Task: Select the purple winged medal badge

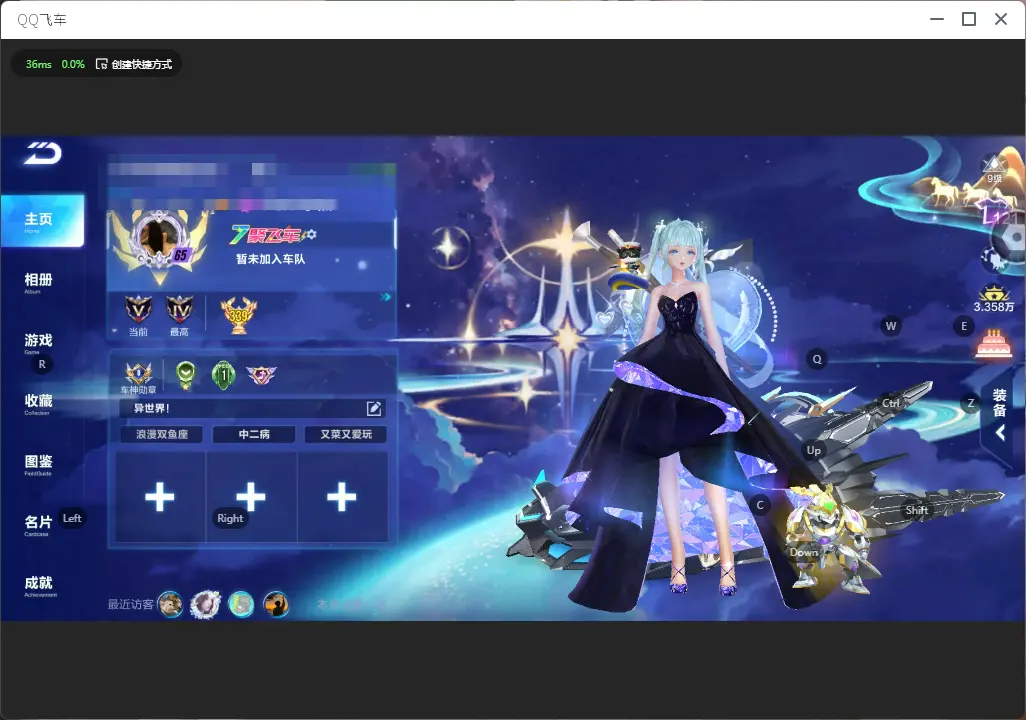Action: tap(261, 375)
